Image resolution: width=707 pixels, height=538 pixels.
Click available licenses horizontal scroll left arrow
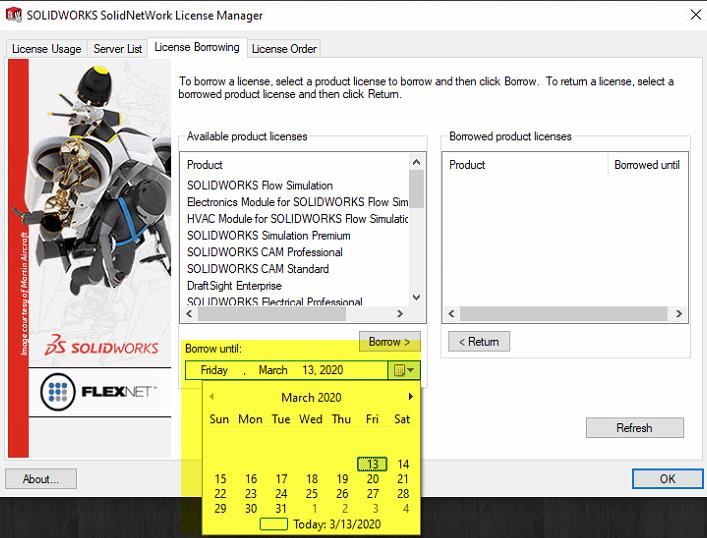[189, 313]
